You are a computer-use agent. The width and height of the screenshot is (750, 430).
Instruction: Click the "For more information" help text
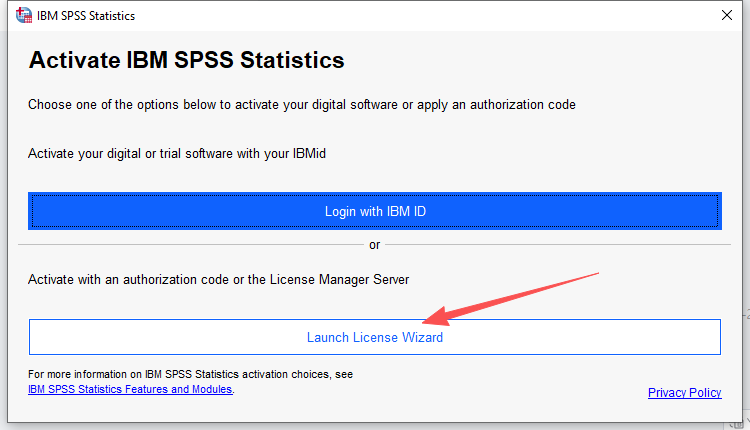click(x=190, y=374)
